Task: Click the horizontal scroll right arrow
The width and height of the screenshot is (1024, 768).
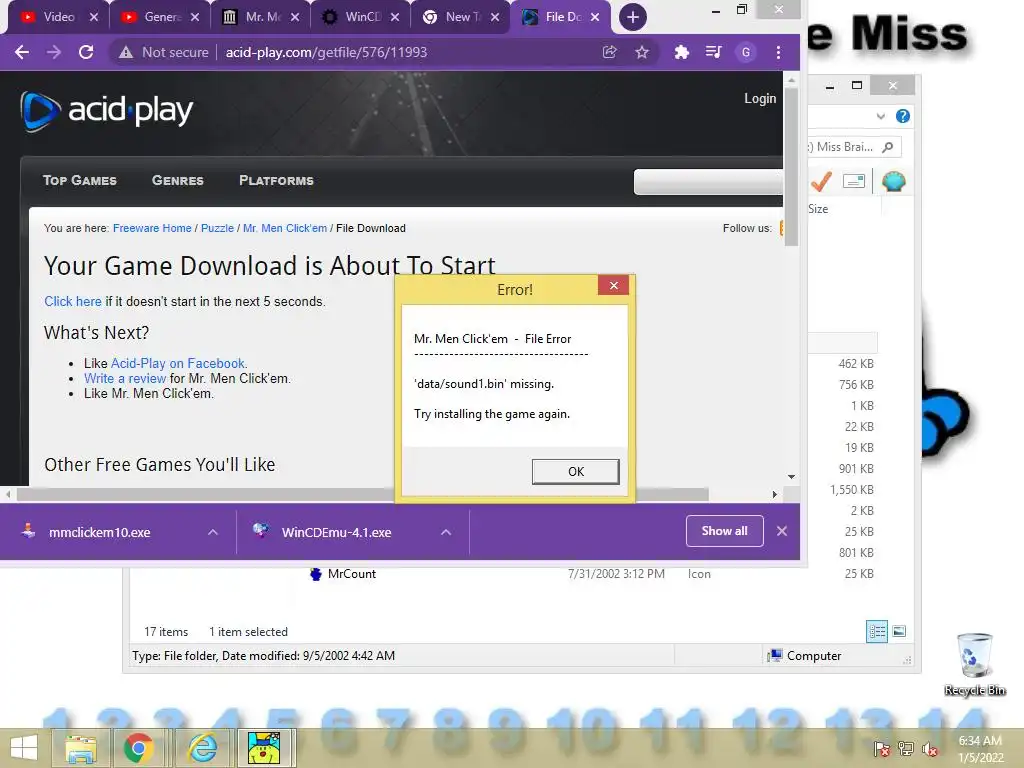Action: [x=775, y=494]
